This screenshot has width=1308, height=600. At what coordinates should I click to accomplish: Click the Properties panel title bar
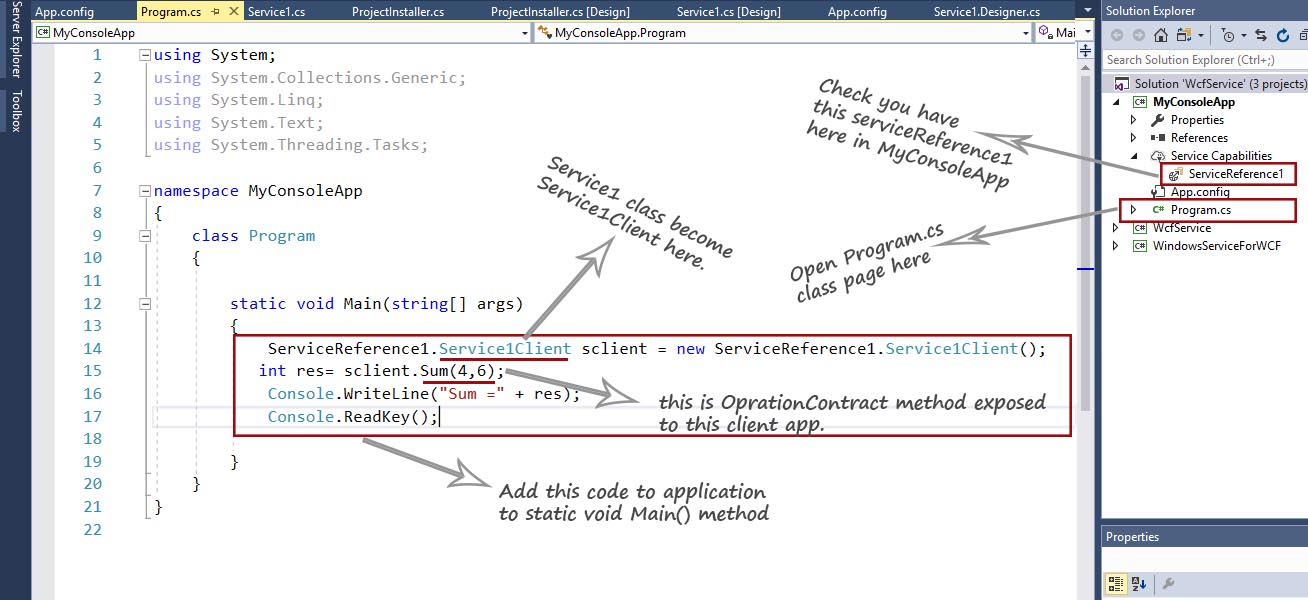tap(1204, 537)
